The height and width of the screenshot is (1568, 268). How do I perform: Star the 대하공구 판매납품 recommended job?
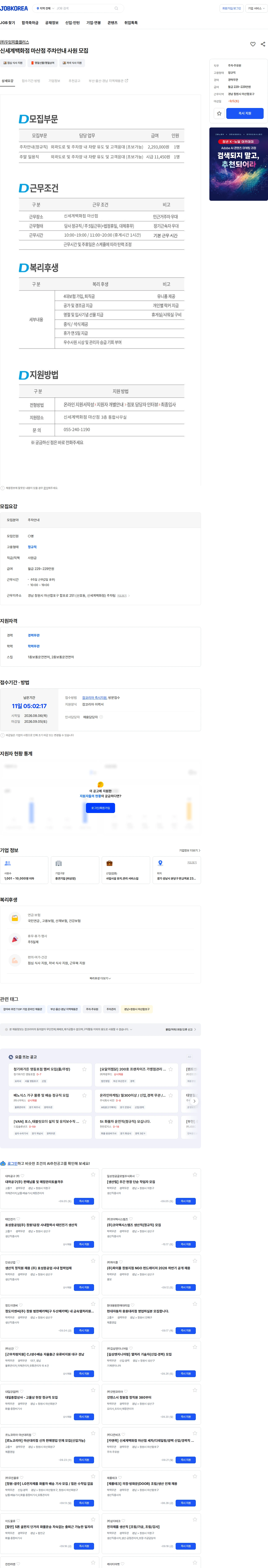[93, 1175]
